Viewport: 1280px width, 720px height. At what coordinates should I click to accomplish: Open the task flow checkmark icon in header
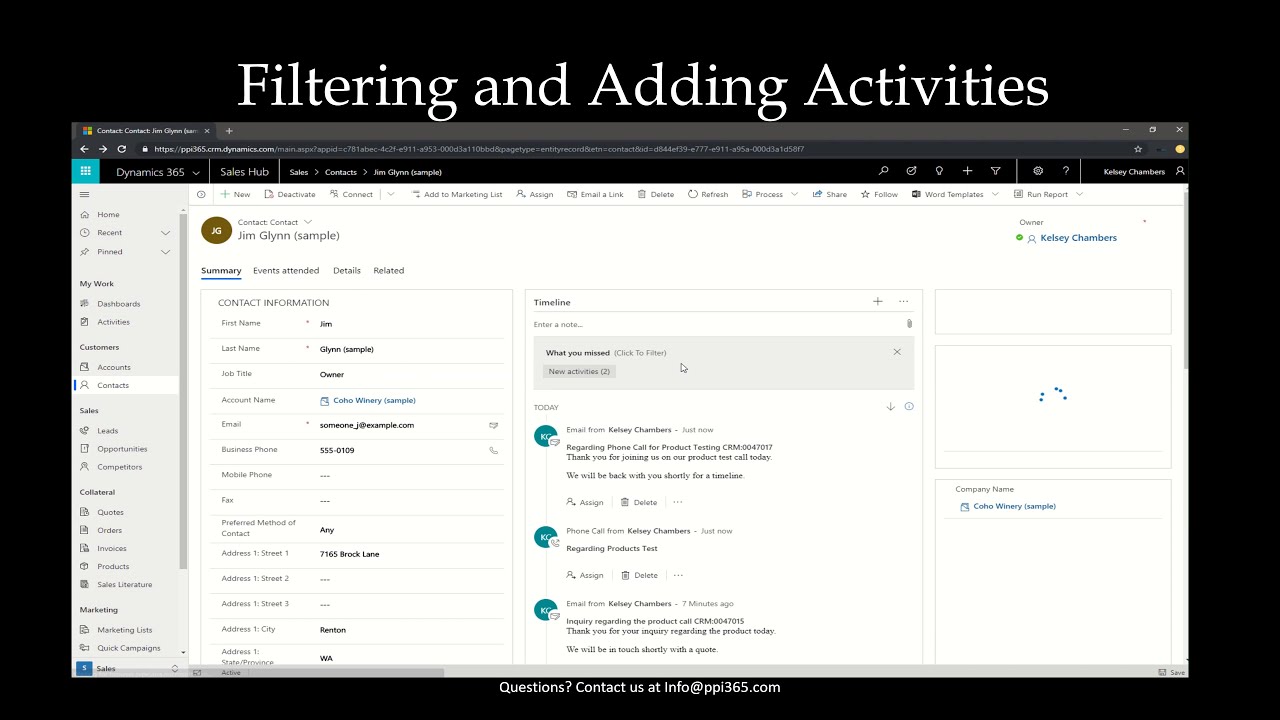911,171
